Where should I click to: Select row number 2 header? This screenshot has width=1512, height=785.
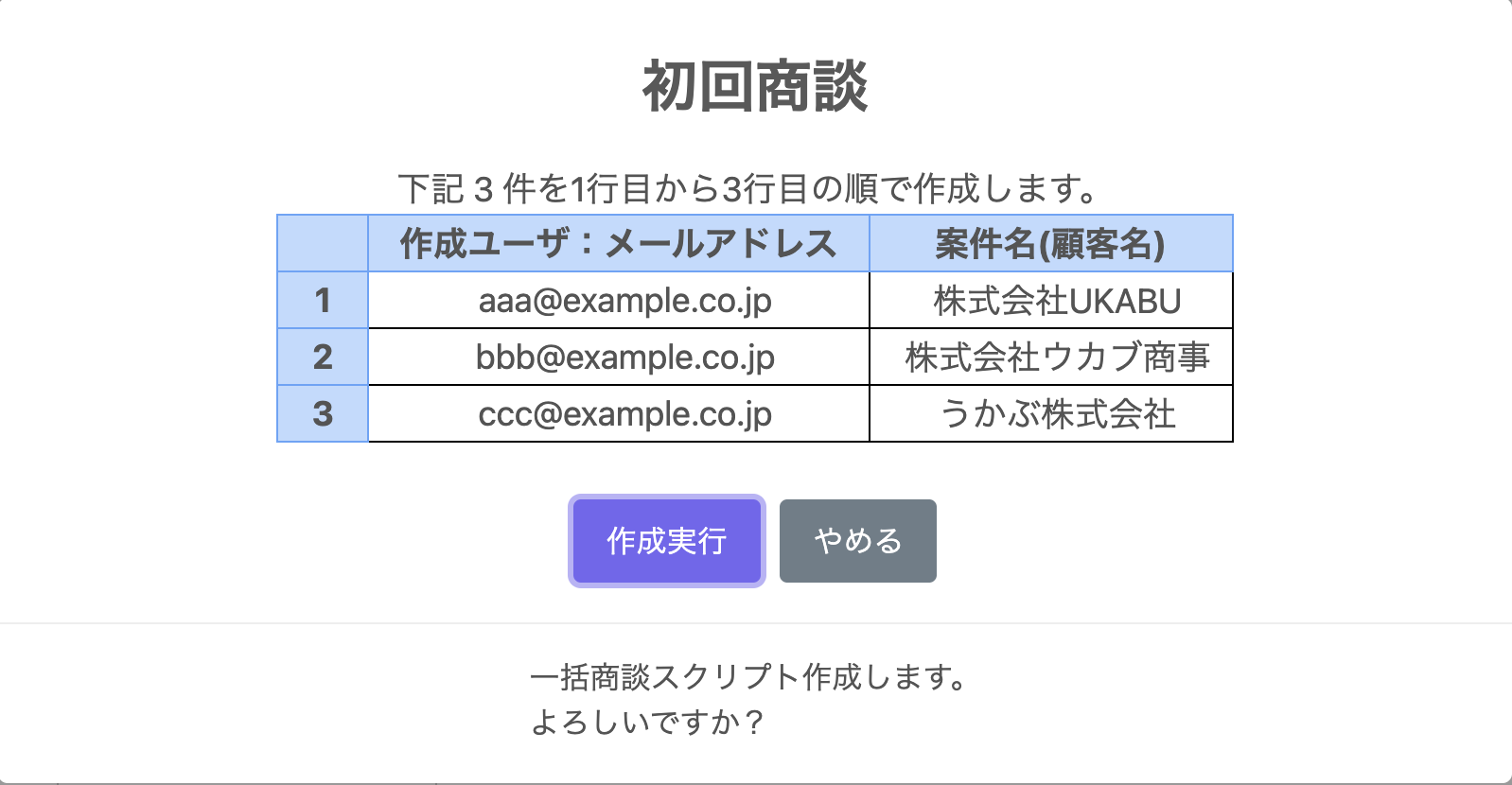323,358
